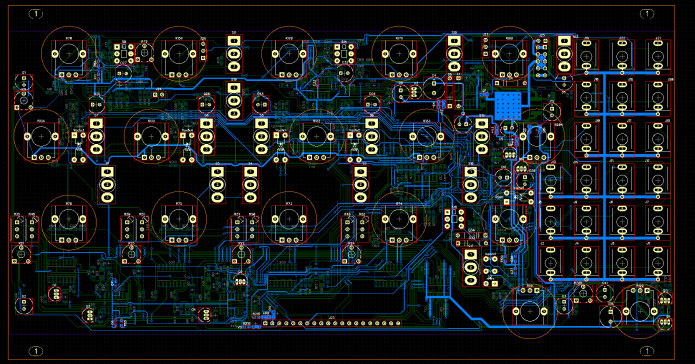Click the "1" marker in the bottom-left corner
Viewport: 695px width, 364px height.
tap(36, 351)
